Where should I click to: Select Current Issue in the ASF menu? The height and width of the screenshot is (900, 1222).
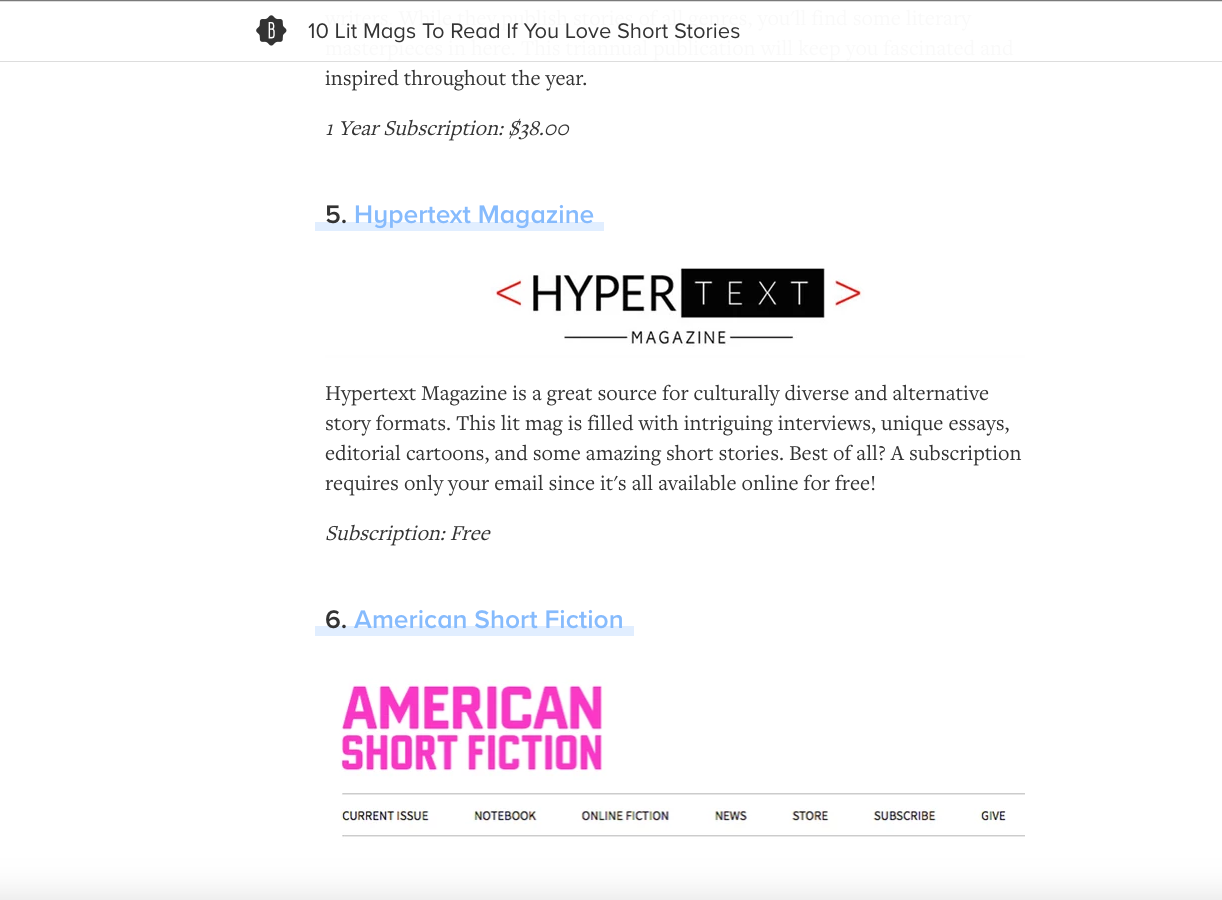[385, 816]
